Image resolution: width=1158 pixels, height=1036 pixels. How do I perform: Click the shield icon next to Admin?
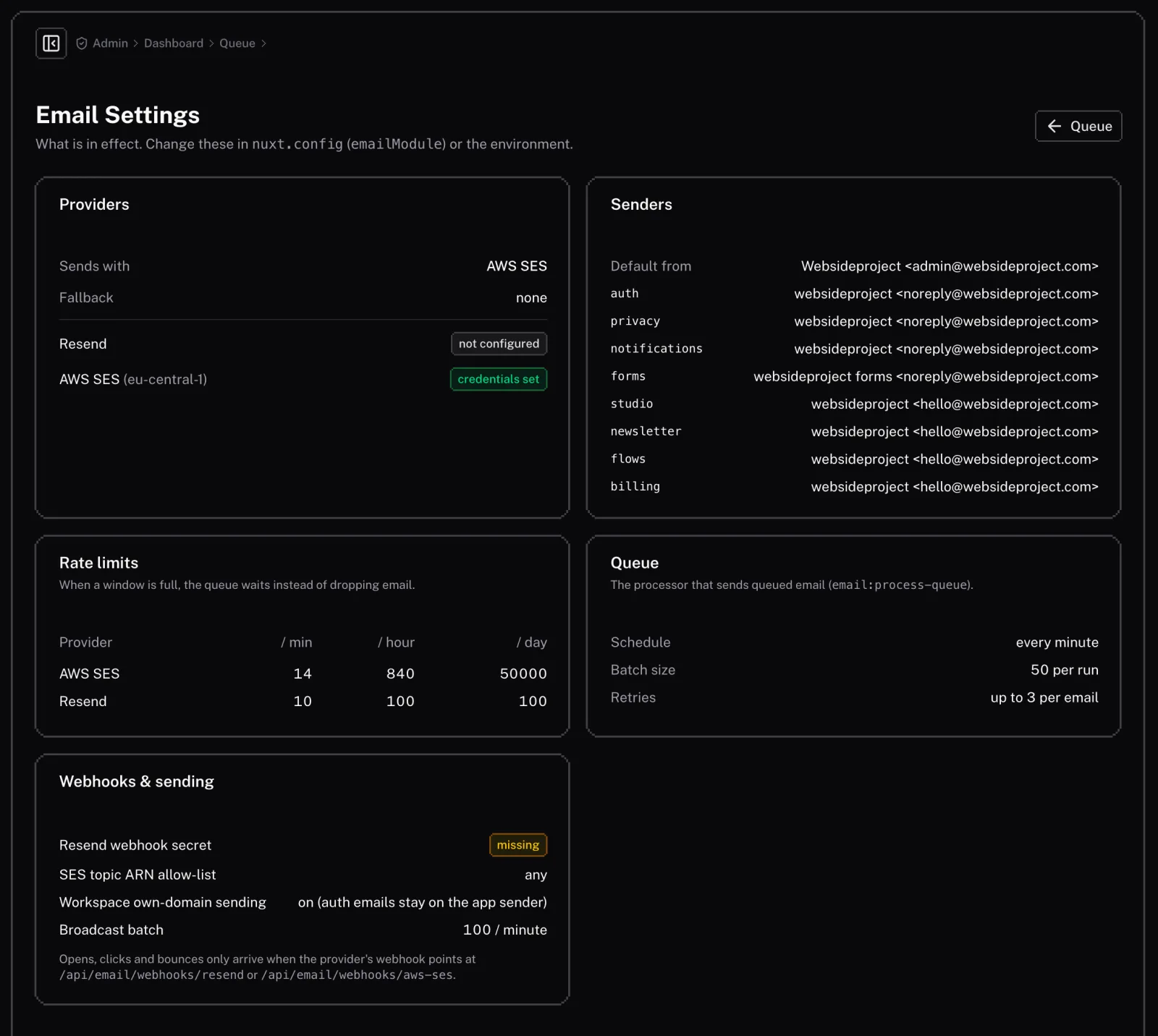point(82,43)
